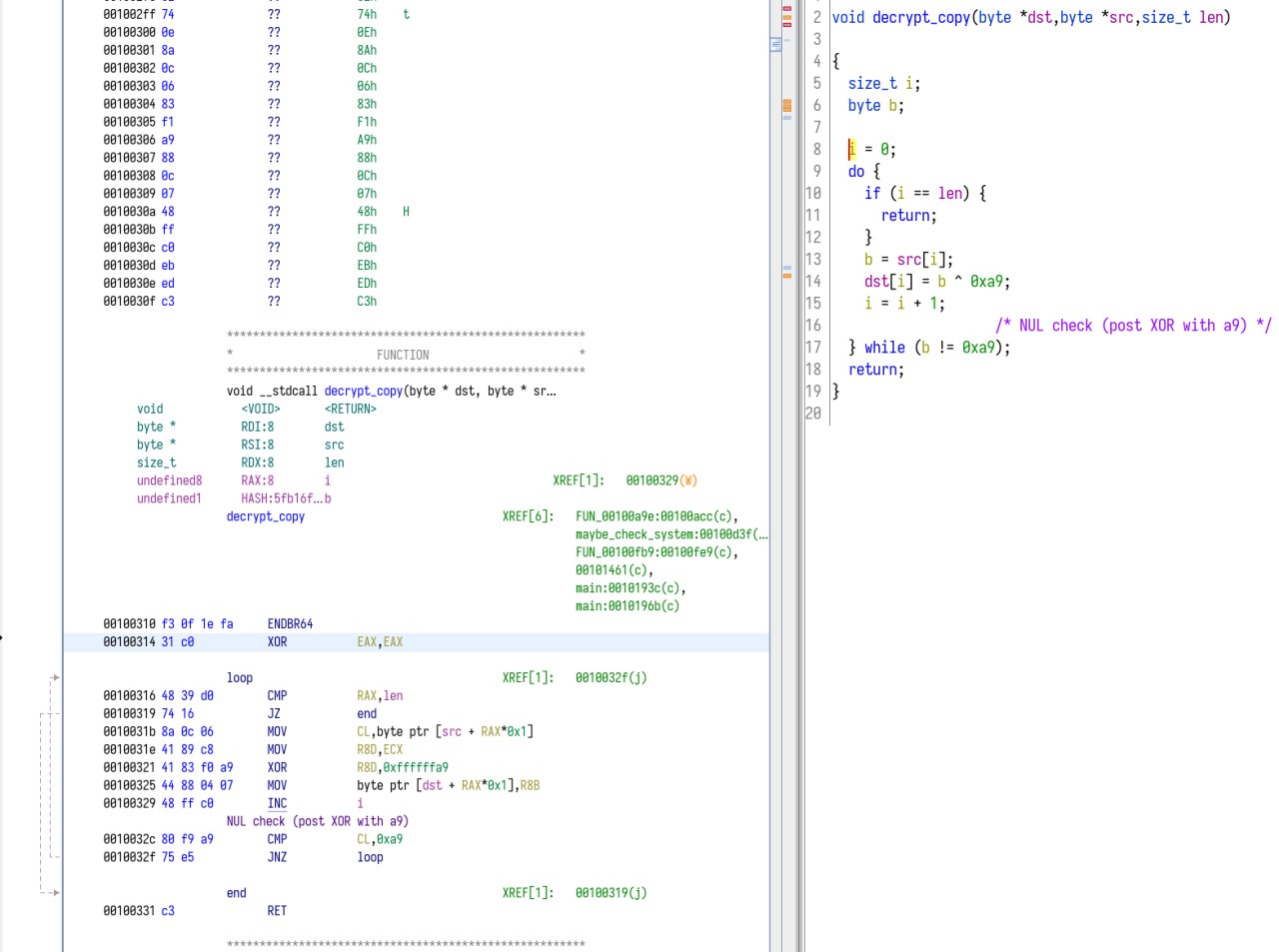Screen dimensions: 1279x952
Task: Follow the 00100329(W) write reference
Action: (660, 480)
